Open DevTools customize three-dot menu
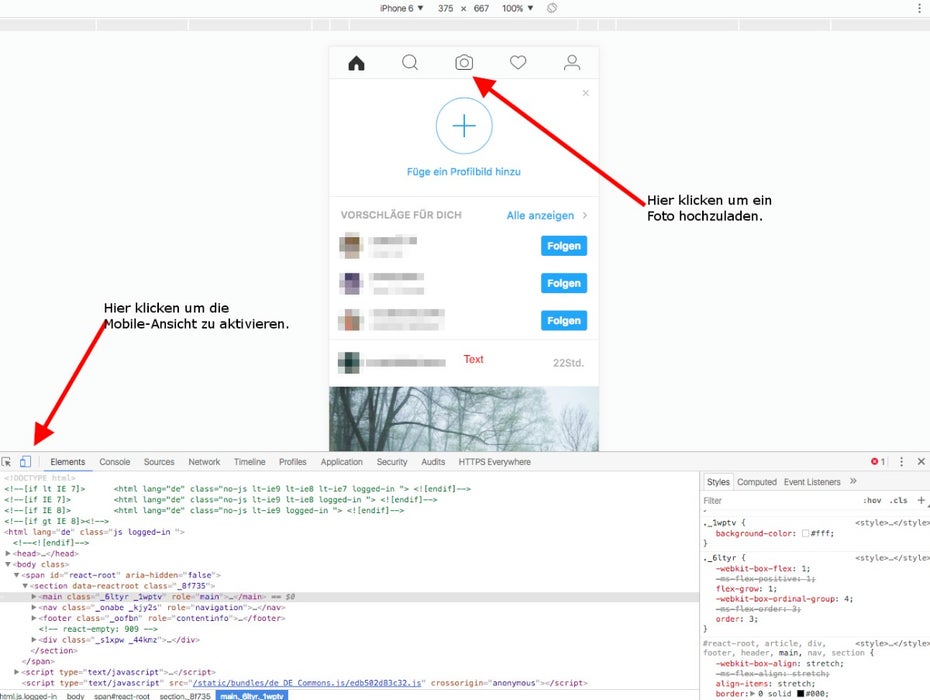930x700 pixels. pyautogui.click(x=902, y=462)
